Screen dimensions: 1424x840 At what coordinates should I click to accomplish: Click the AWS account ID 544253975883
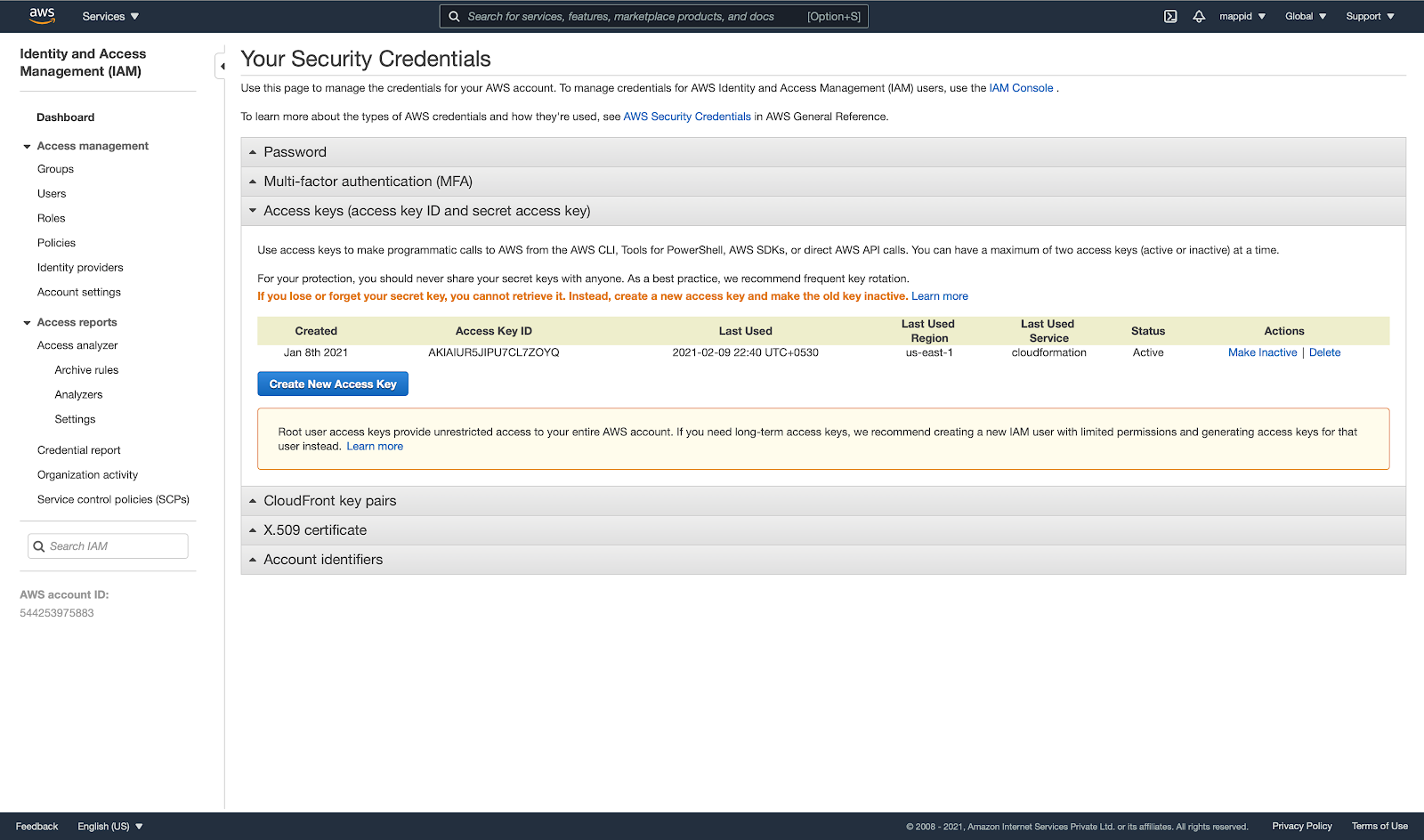point(57,613)
